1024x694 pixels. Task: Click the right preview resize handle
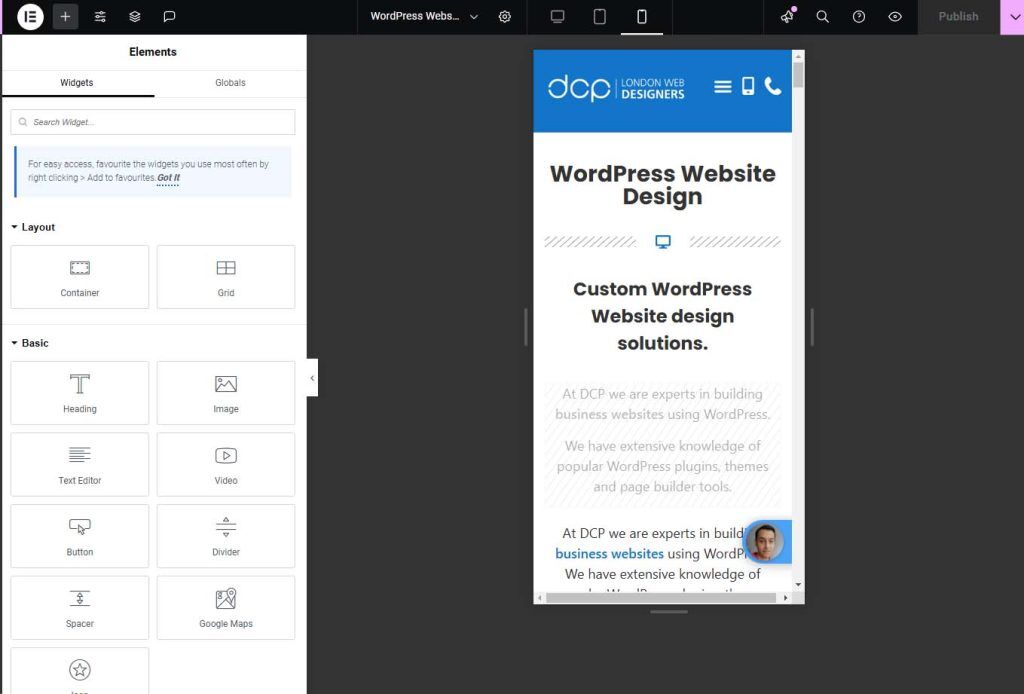tap(812, 327)
